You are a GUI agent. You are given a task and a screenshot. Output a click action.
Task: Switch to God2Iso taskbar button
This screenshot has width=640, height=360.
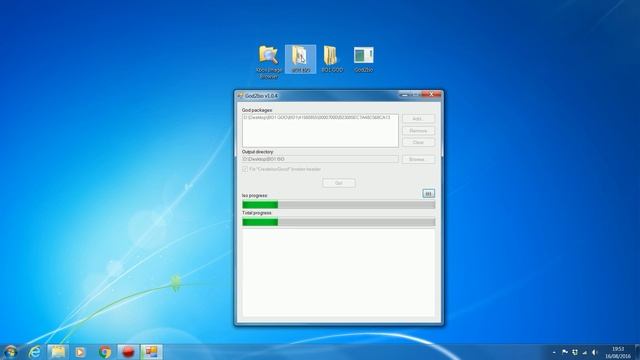(x=151, y=352)
